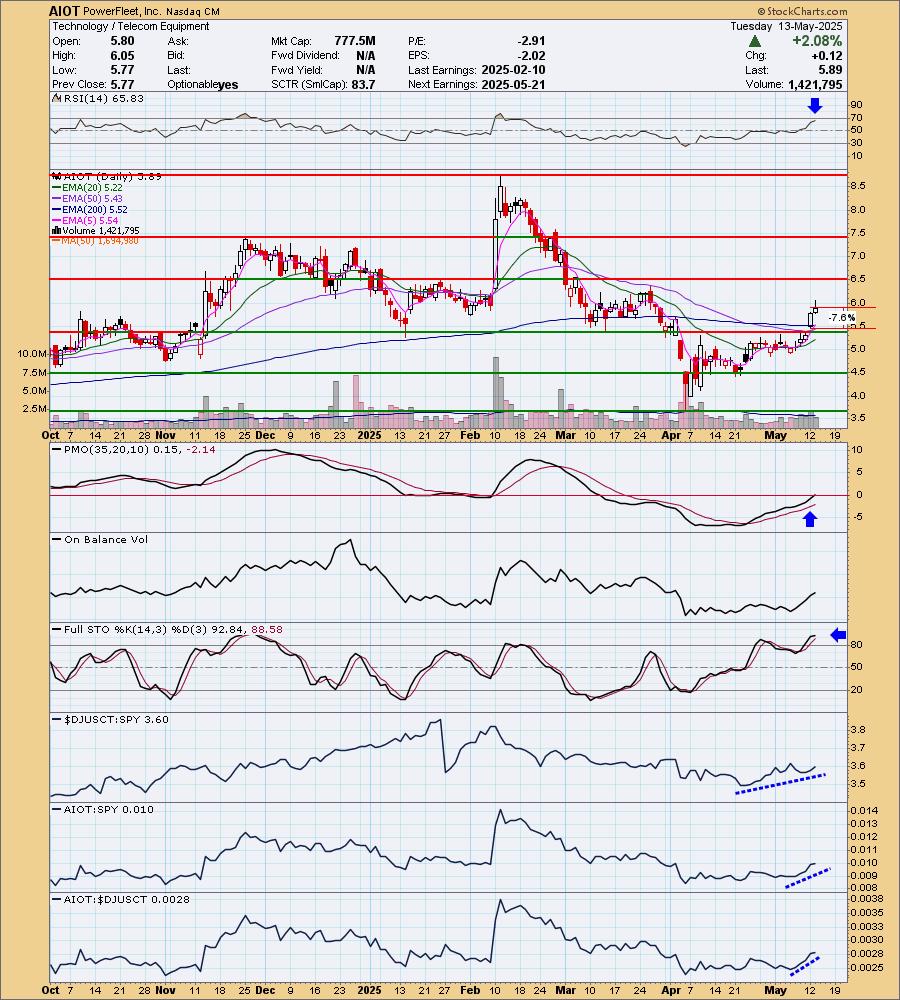900x1000 pixels.
Task: Click the EMA(200) 5.52 legend text
Action: 94,209
